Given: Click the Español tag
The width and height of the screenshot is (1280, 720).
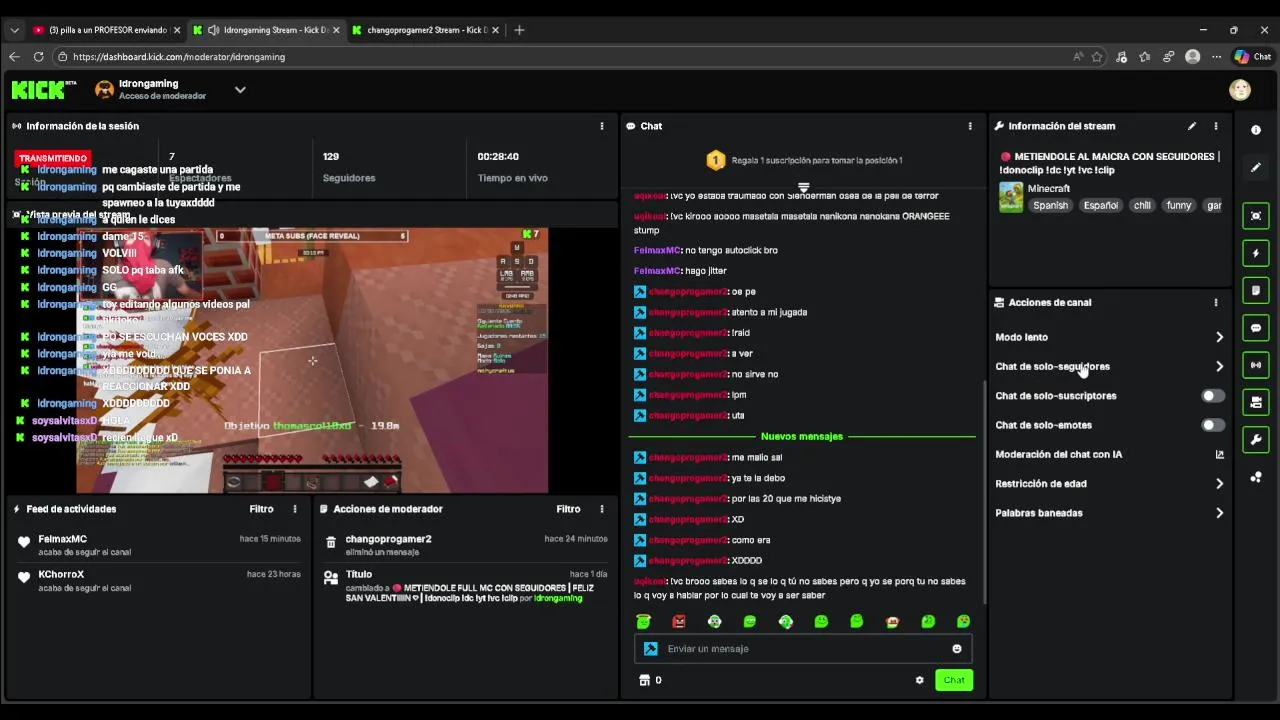Looking at the screenshot, I should click(x=1100, y=205).
